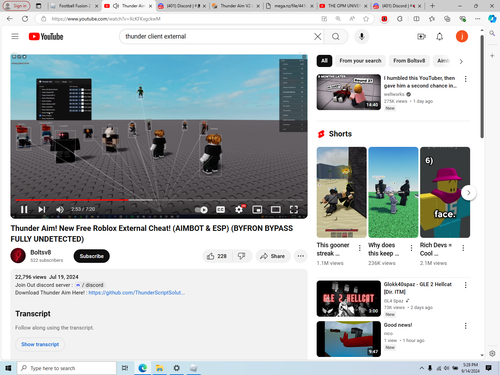Image resolution: width=500 pixels, height=375 pixels.
Task: Share the Thunder Aim video
Action: (x=272, y=256)
